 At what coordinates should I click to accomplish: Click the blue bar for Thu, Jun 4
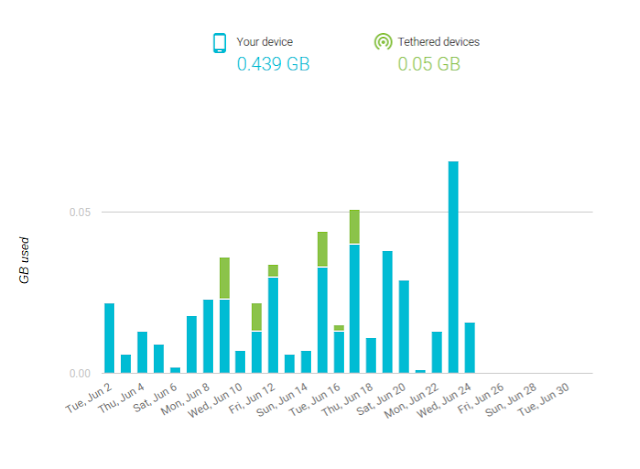click(142, 352)
